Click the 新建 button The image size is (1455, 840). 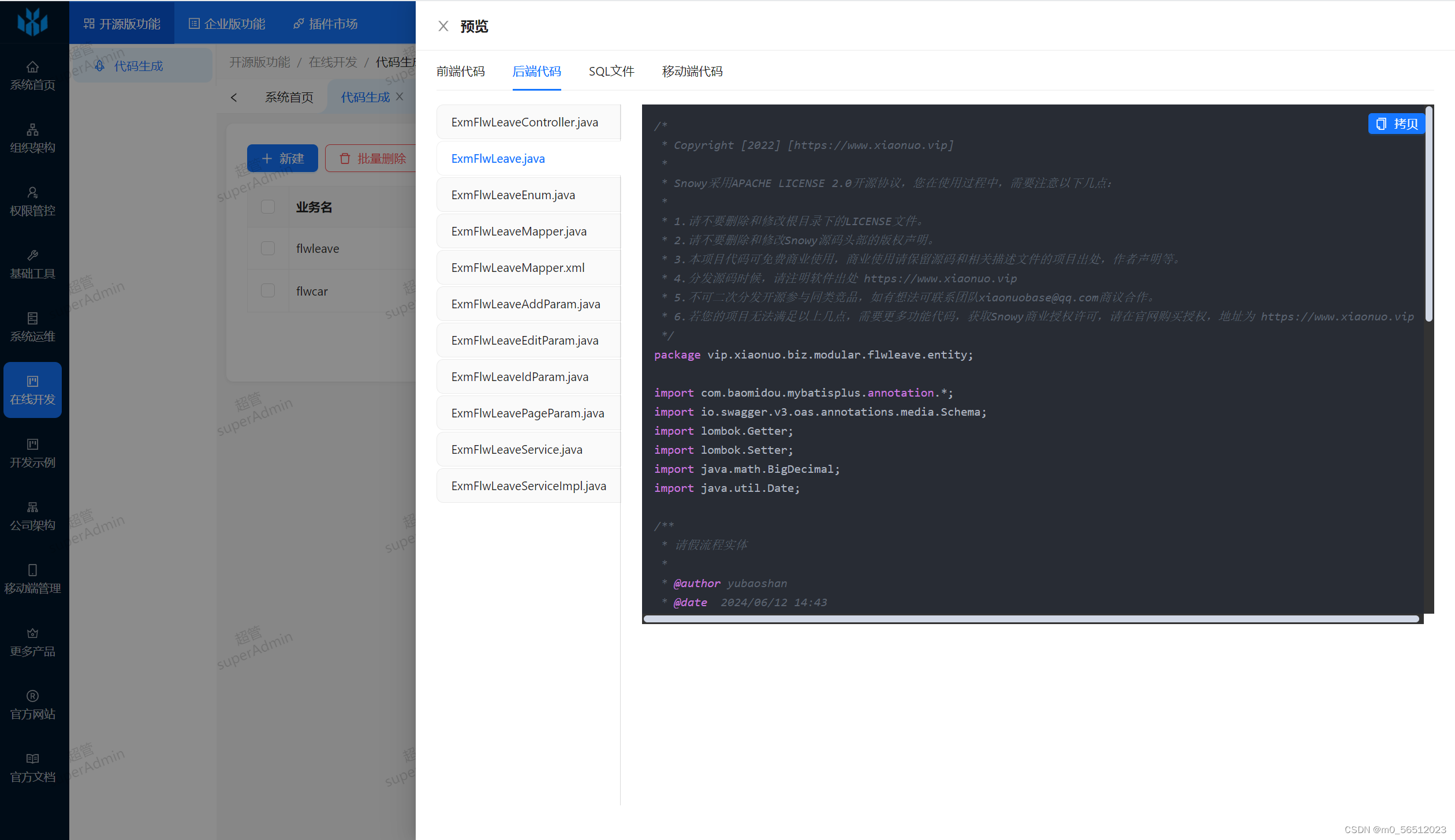click(282, 158)
